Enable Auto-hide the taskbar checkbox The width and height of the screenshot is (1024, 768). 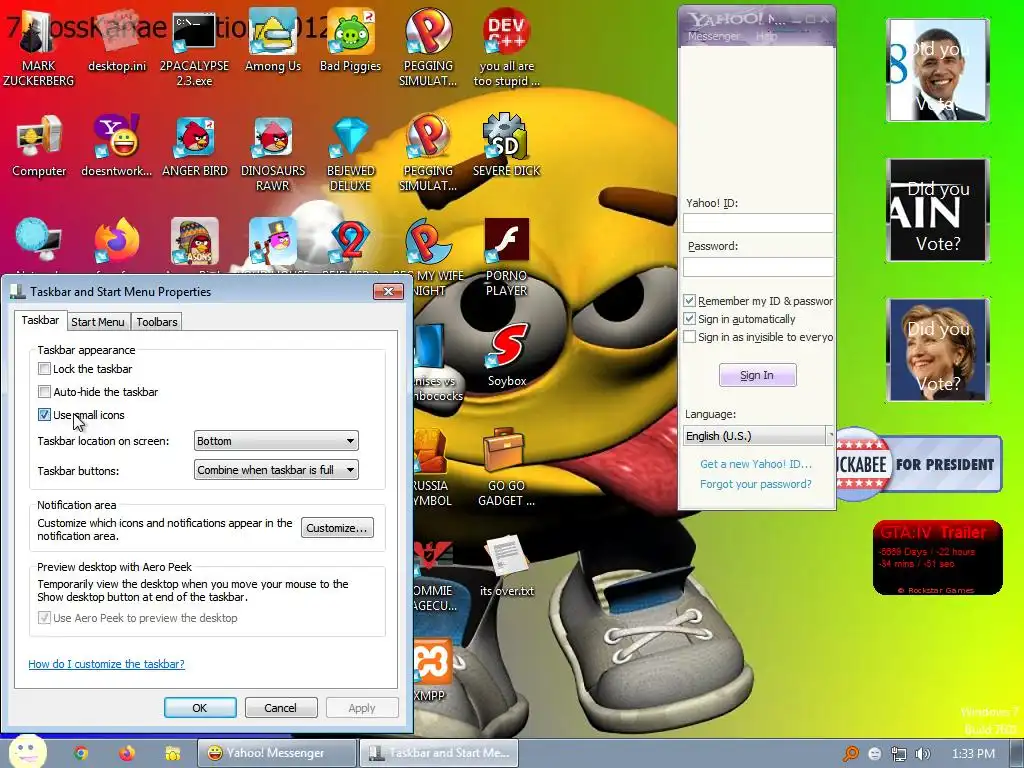[x=44, y=392]
